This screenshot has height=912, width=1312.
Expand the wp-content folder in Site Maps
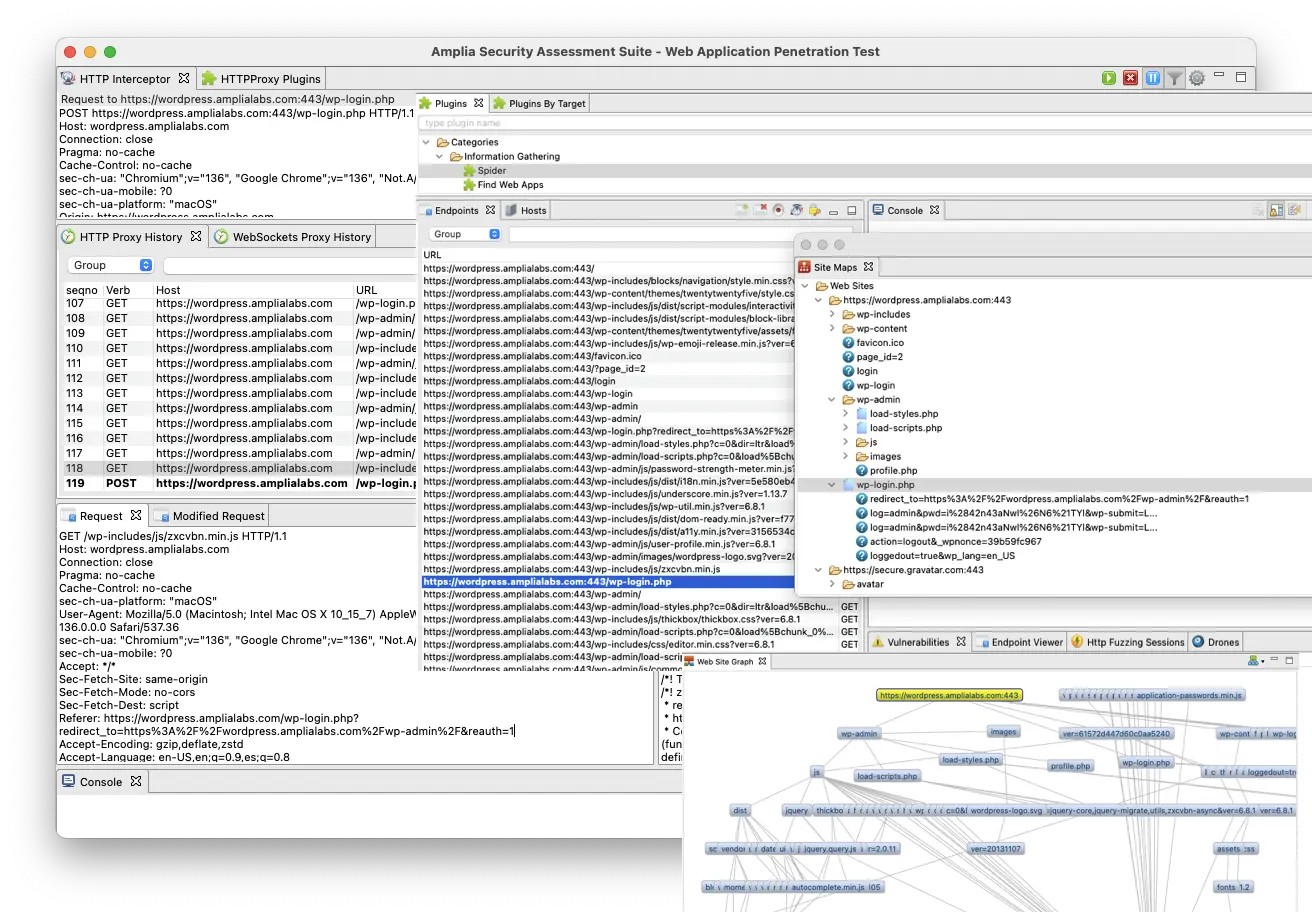click(x=833, y=329)
